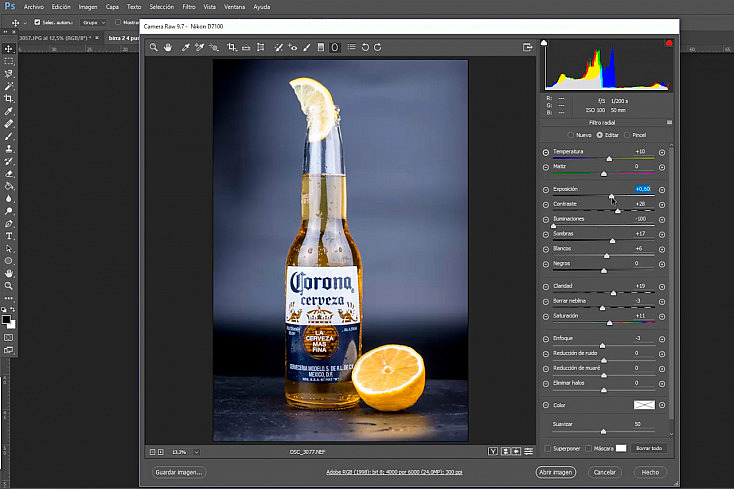Select the Zoom tool in Camera Raw toolbar
The image size is (734, 489).
[x=154, y=47]
